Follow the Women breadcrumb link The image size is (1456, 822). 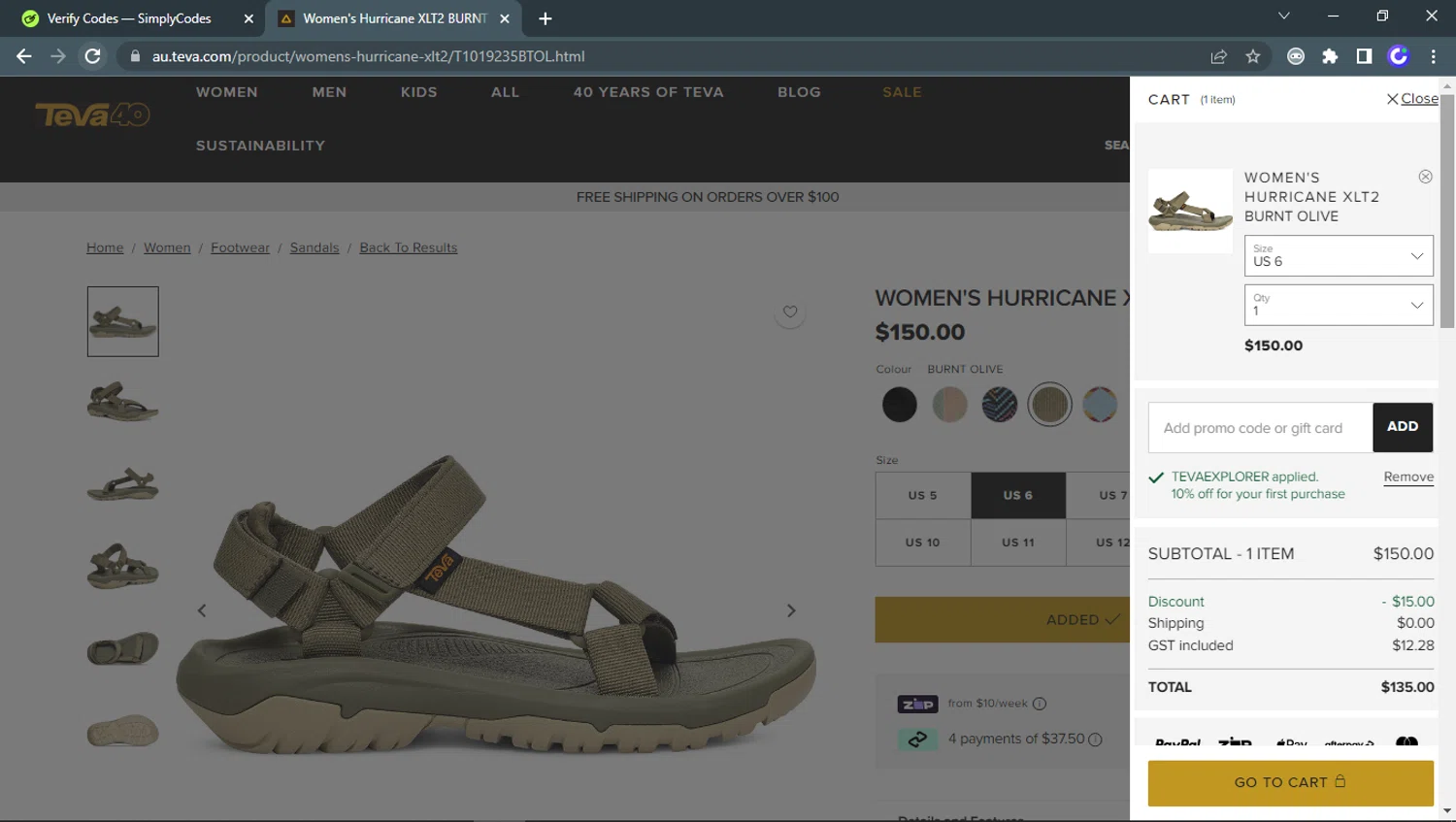point(167,247)
